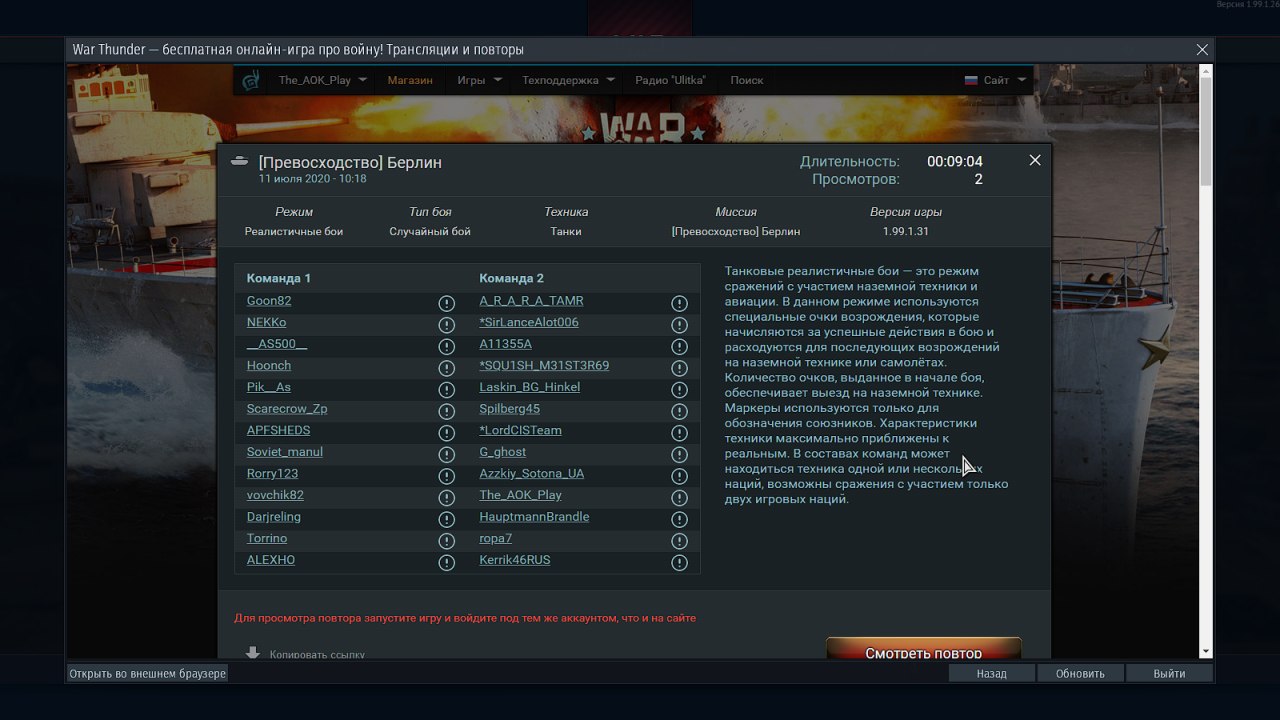Click the info icon beside Soviet_manul
The width and height of the screenshot is (1280, 720).
point(447,454)
